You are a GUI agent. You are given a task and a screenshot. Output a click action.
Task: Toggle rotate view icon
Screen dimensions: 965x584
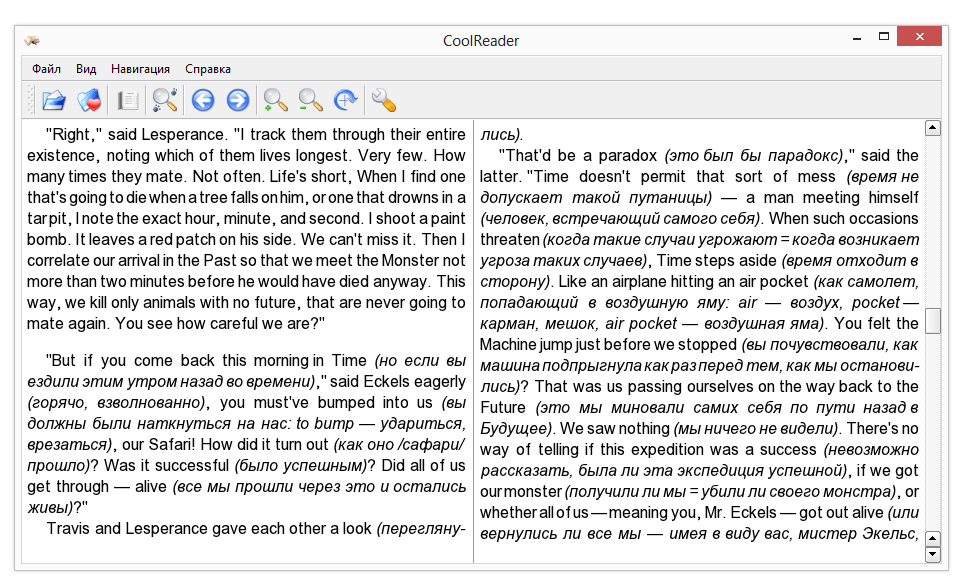pos(345,100)
